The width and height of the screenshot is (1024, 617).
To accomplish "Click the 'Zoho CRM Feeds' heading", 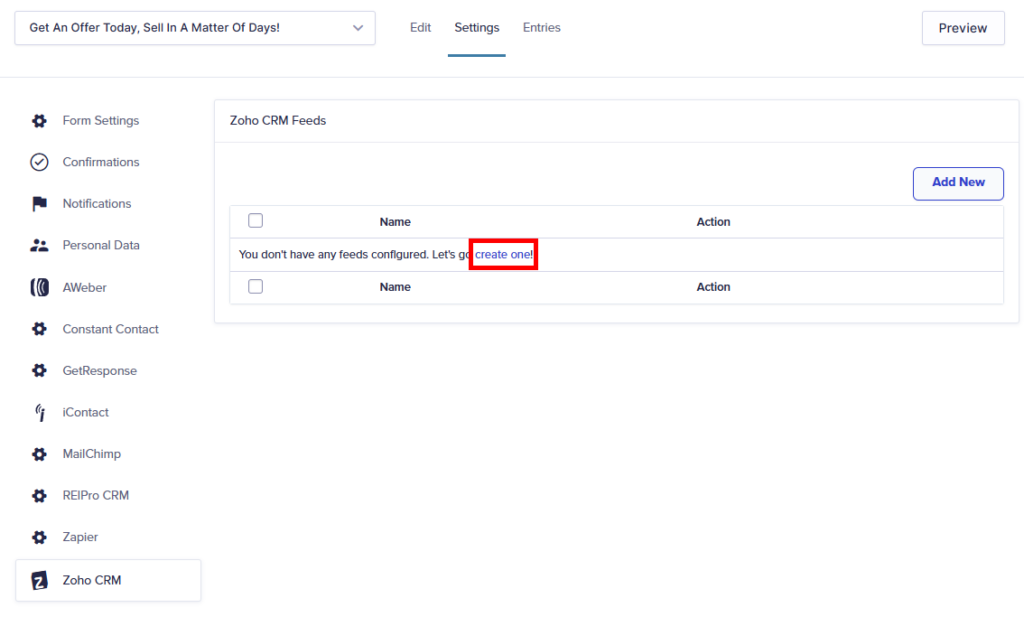I will point(278,121).
